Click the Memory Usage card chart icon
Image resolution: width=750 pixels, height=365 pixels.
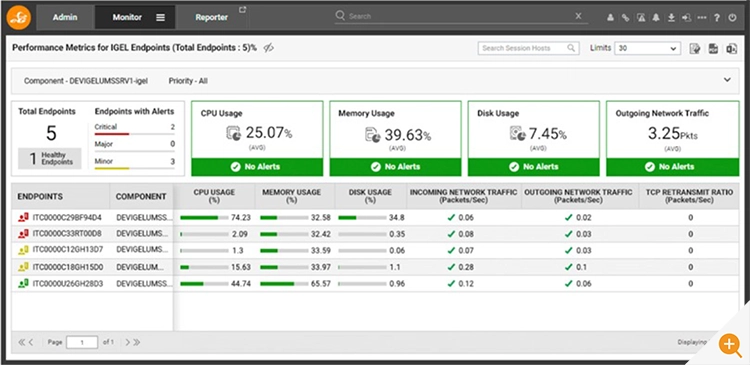click(x=373, y=134)
